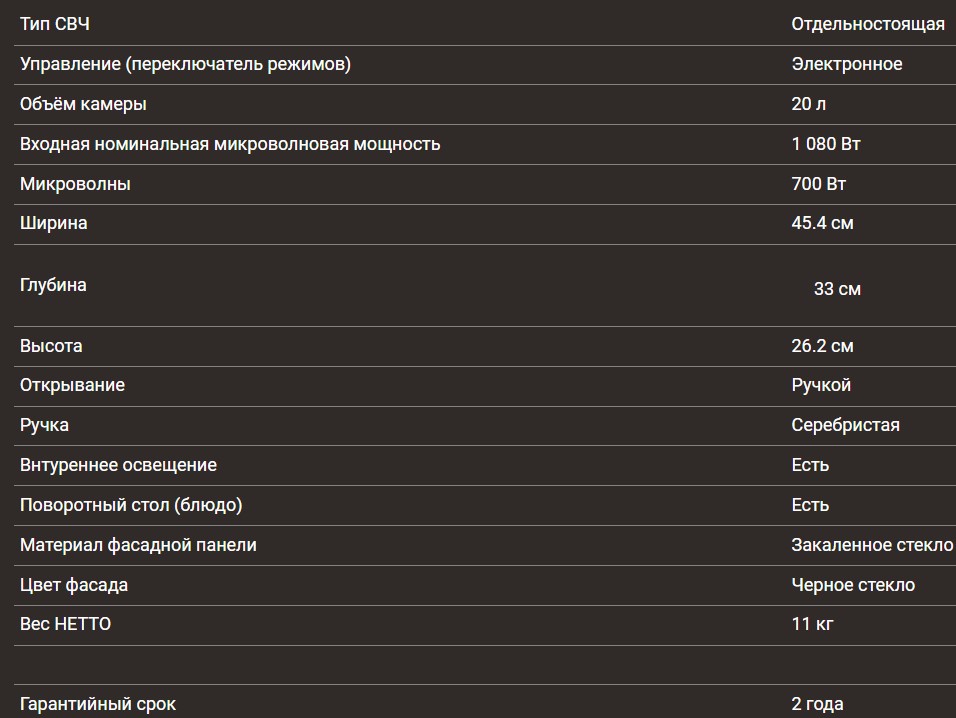Click the '1 080 Вт' value
The image size is (956, 718).
pos(826,144)
